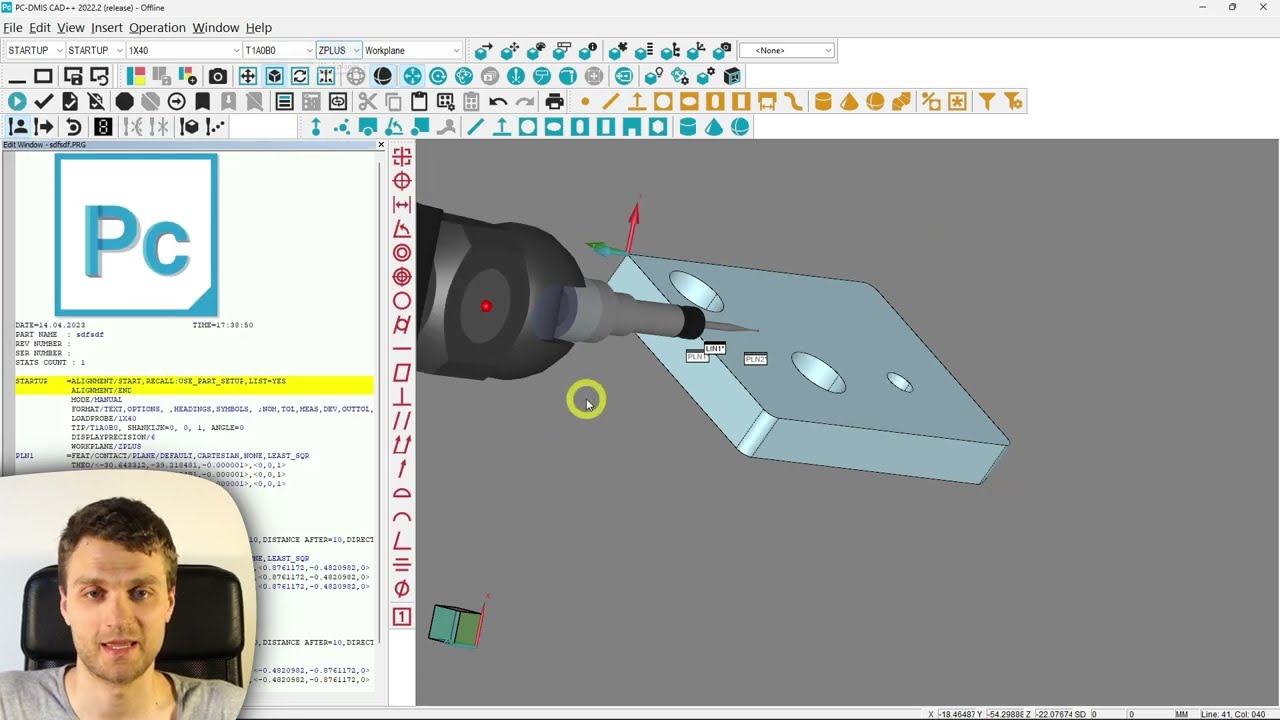
Task: Click the orange cylinder feature icon
Action: click(x=823, y=101)
